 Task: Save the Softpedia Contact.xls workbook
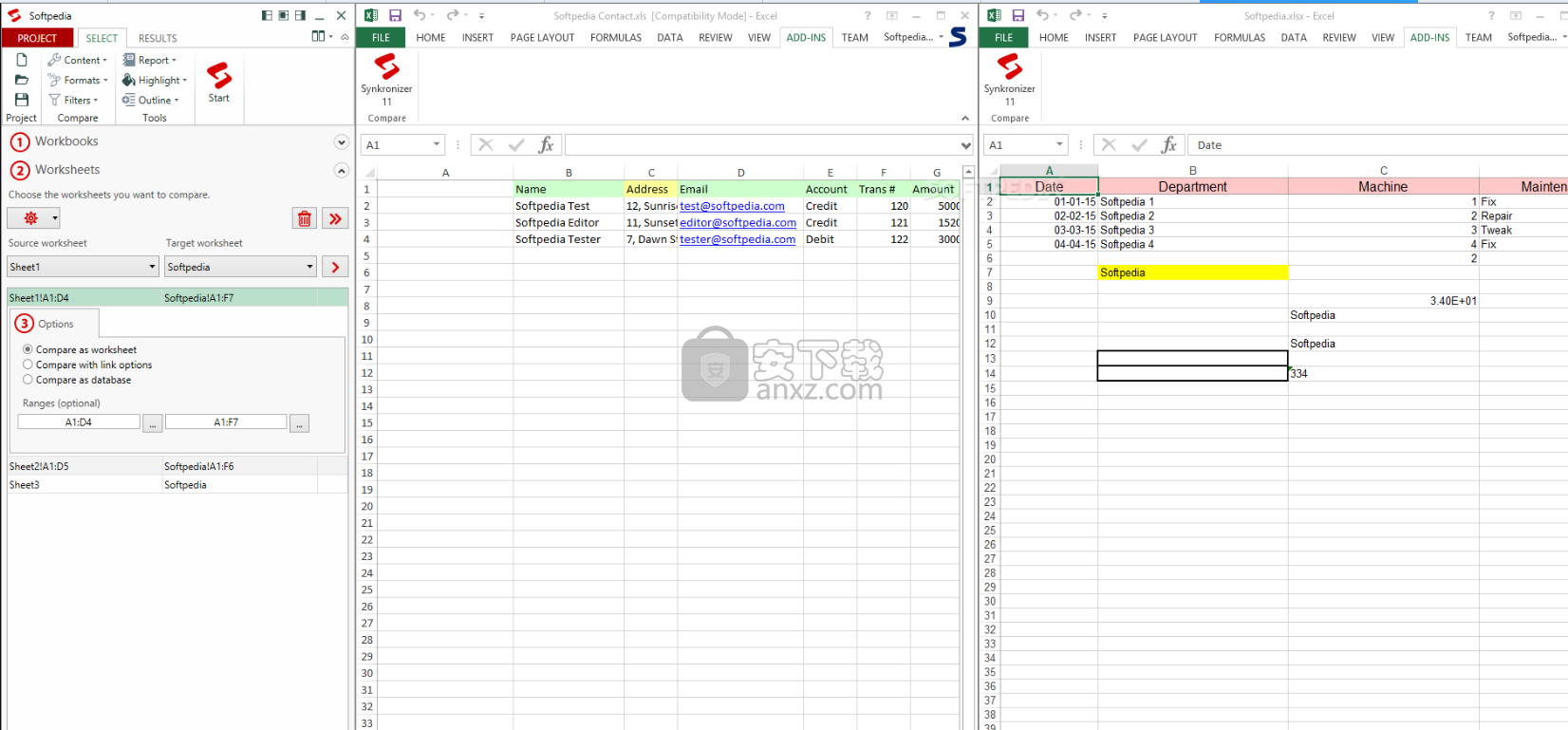pos(395,15)
